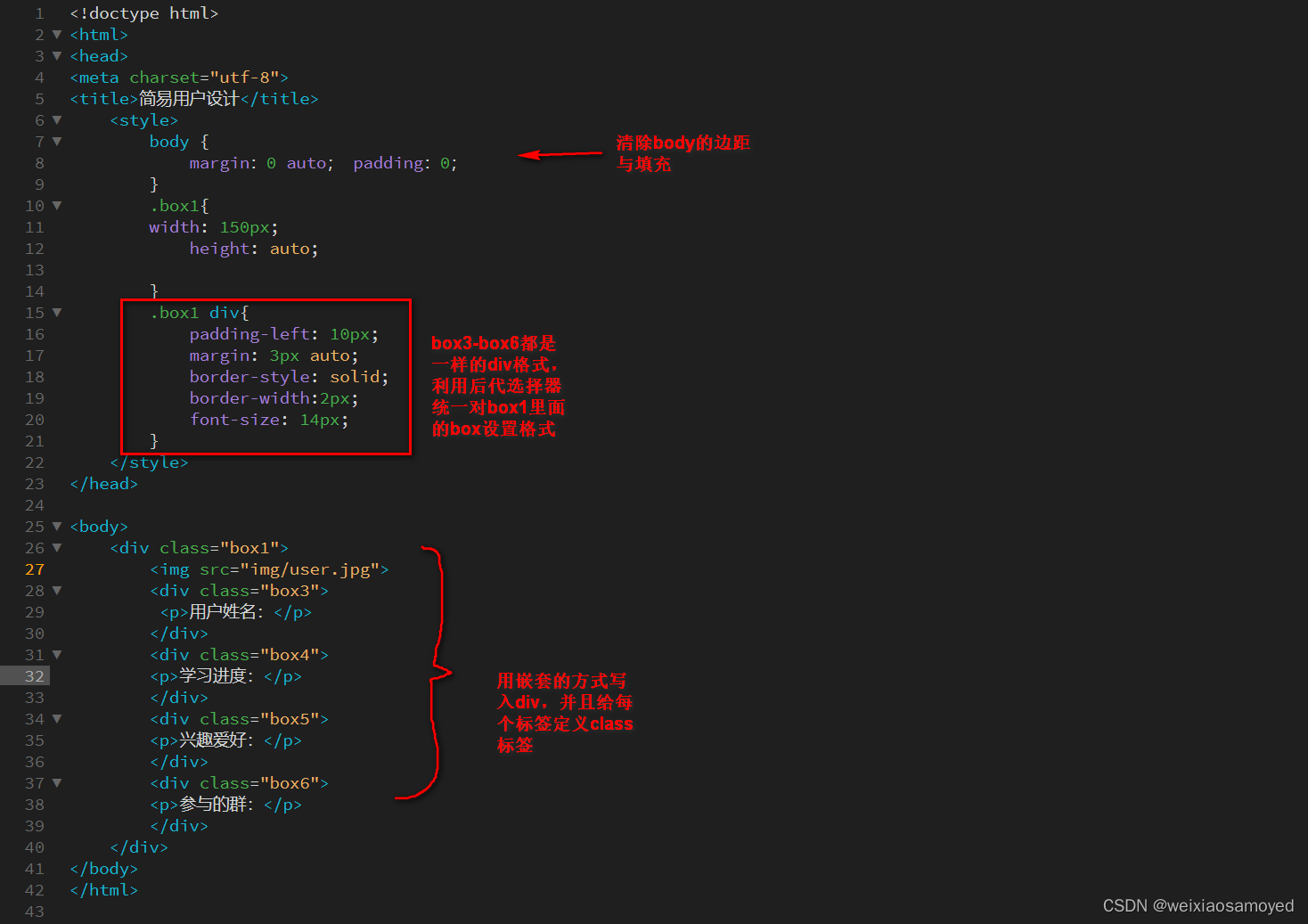Click line number 27 in the gutter

pos(35,569)
